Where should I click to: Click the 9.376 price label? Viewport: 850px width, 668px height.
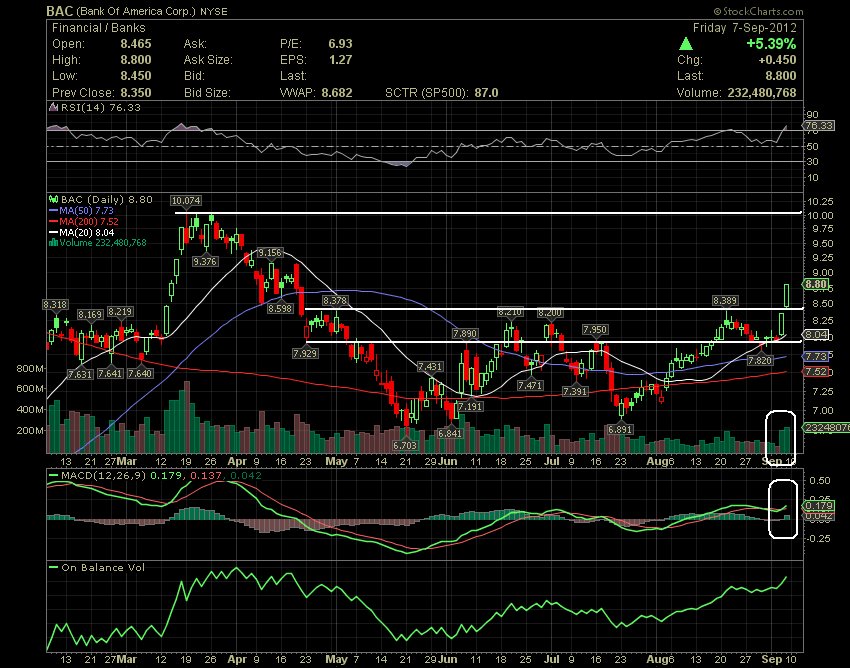[205, 261]
